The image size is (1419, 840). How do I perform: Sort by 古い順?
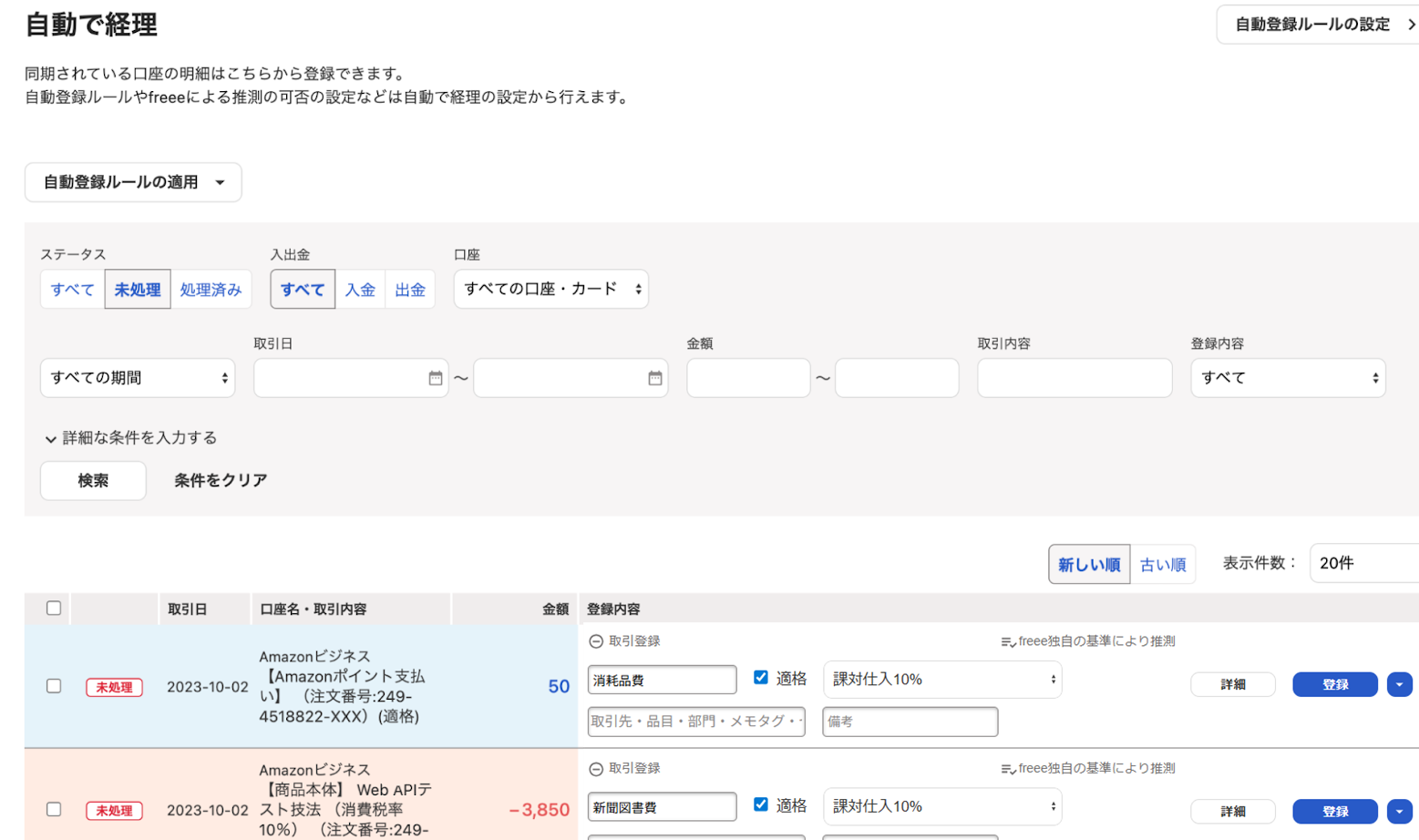tap(1163, 564)
